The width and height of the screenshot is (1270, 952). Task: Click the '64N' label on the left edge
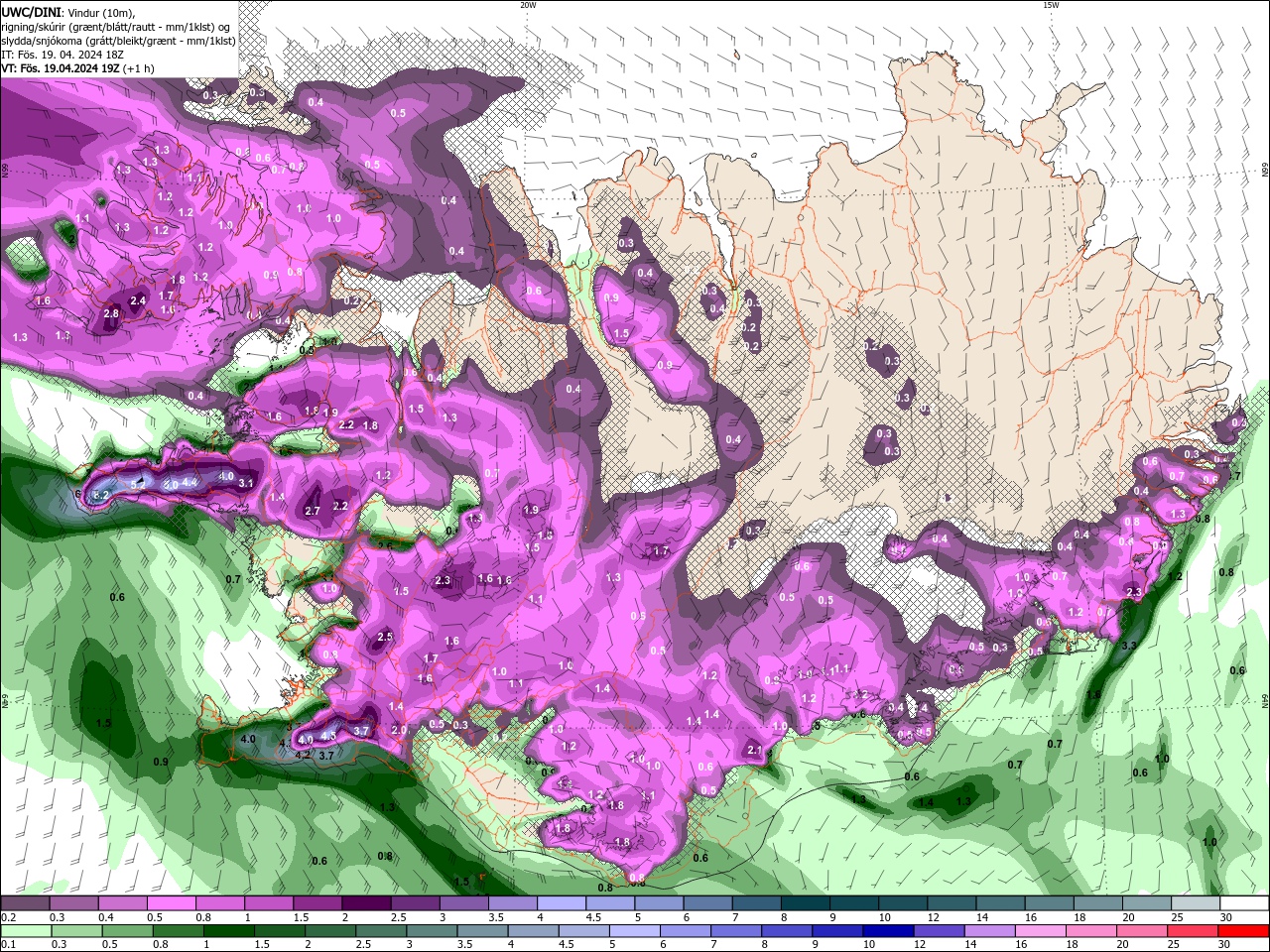pos(5,701)
